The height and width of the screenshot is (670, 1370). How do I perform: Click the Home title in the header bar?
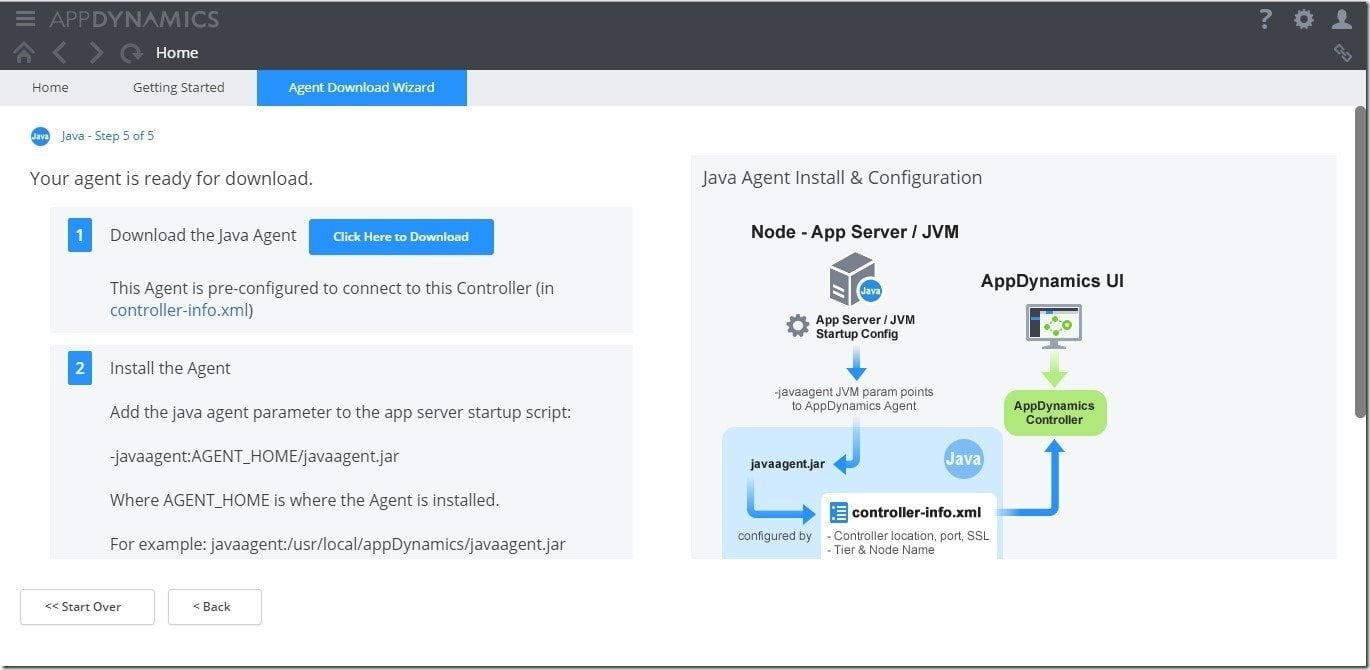point(177,53)
